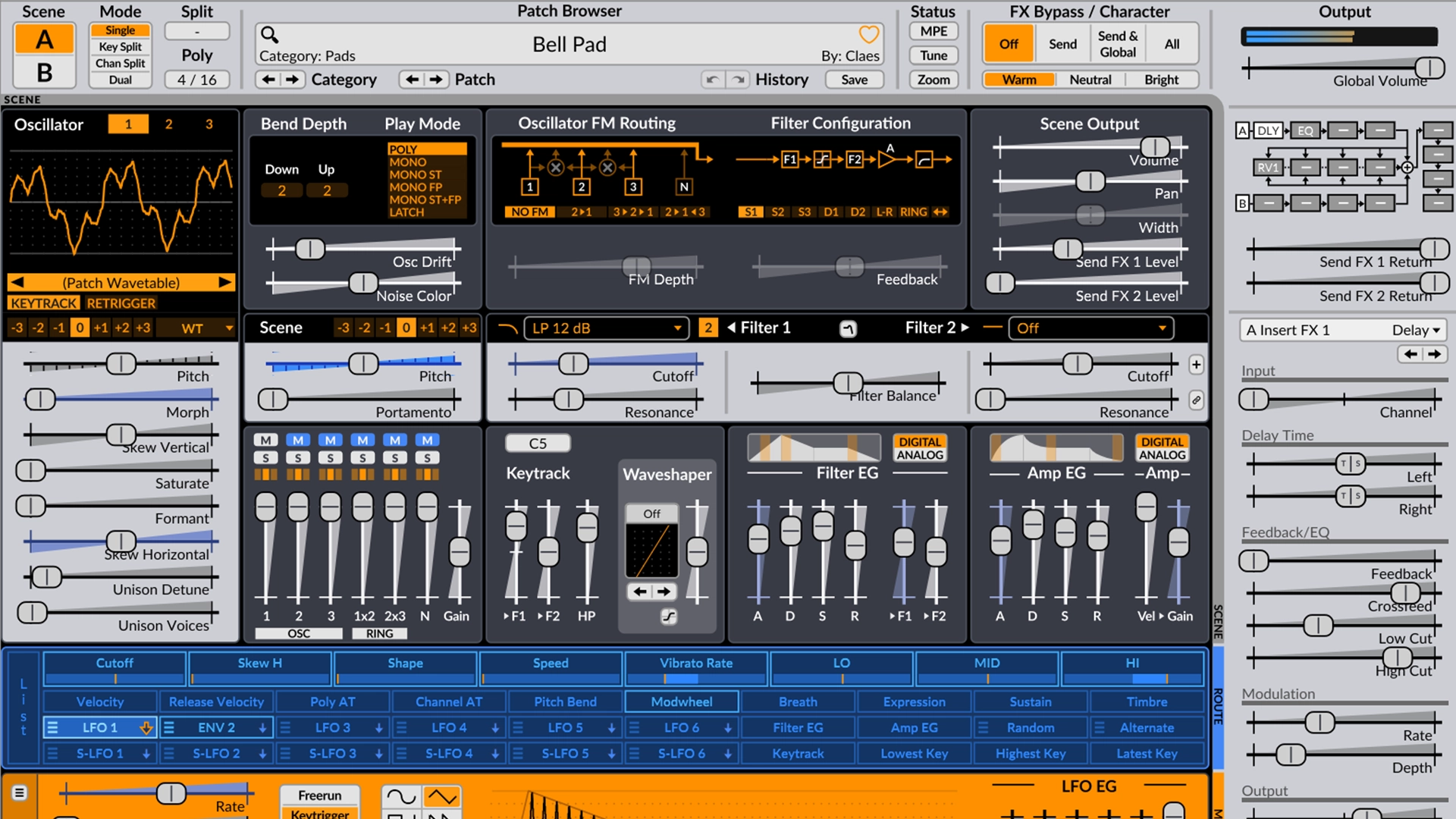The width and height of the screenshot is (1456, 819).
Task: Toggle KEYTRACK on the oscillator
Action: point(44,303)
